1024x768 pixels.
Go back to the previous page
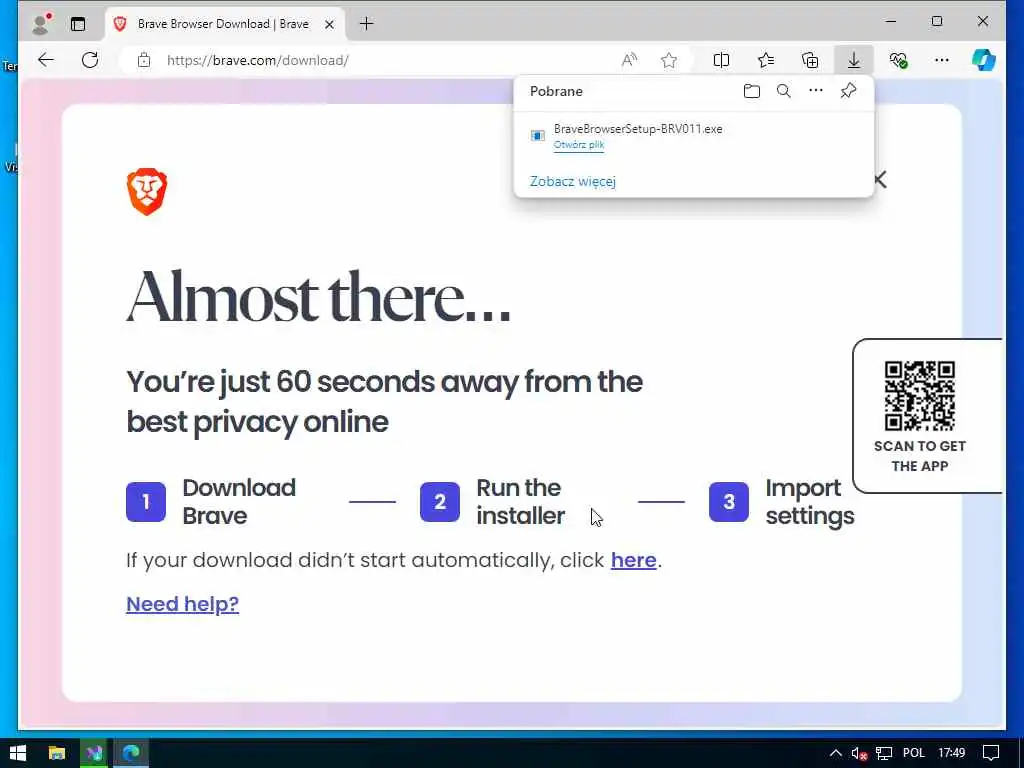point(46,60)
